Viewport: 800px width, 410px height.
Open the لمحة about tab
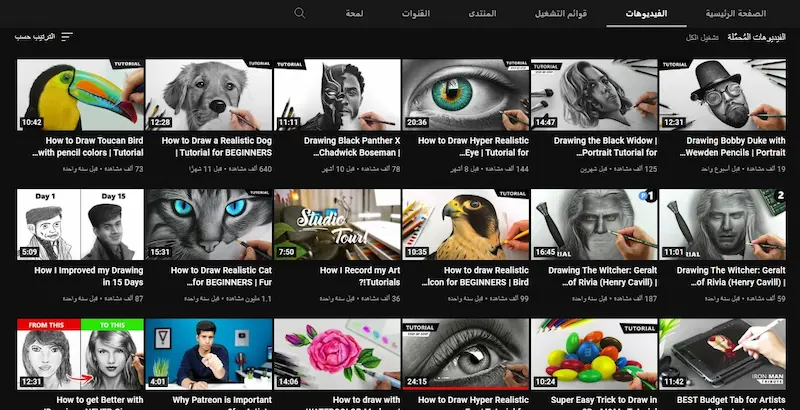[x=354, y=14]
